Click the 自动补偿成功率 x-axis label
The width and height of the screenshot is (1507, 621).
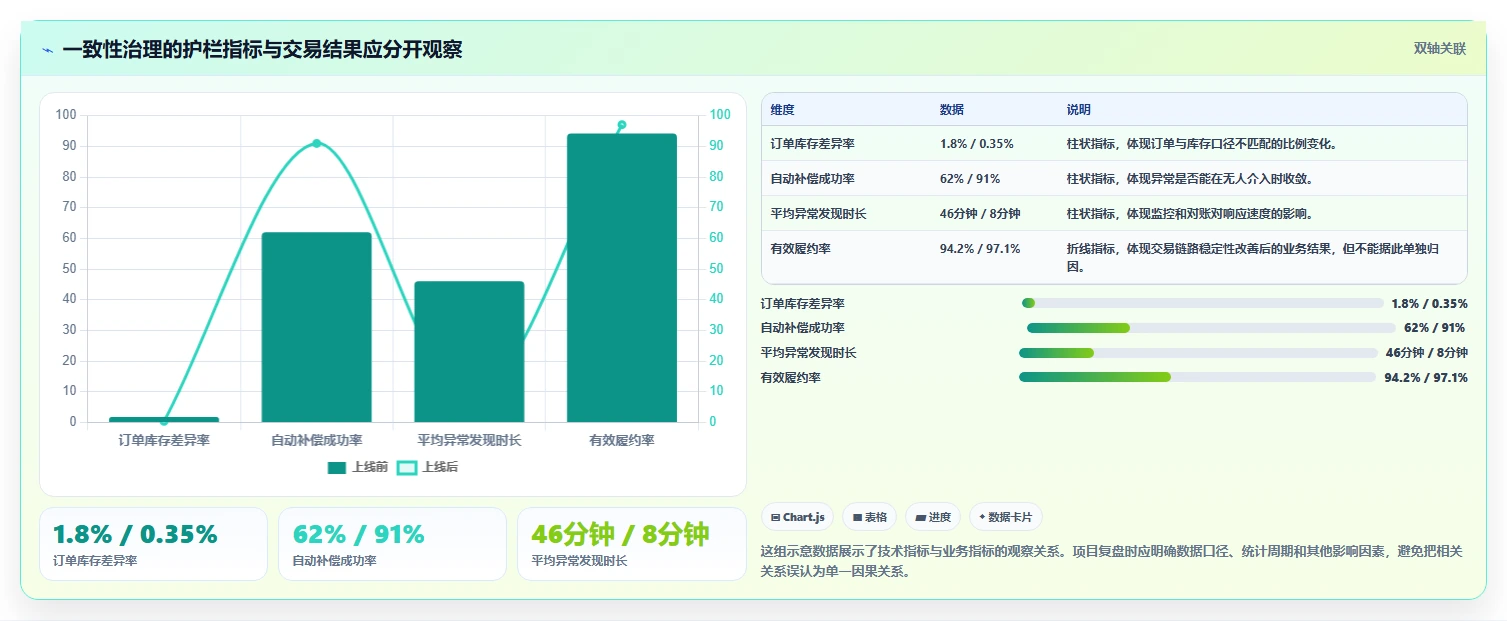pyautogui.click(x=317, y=441)
